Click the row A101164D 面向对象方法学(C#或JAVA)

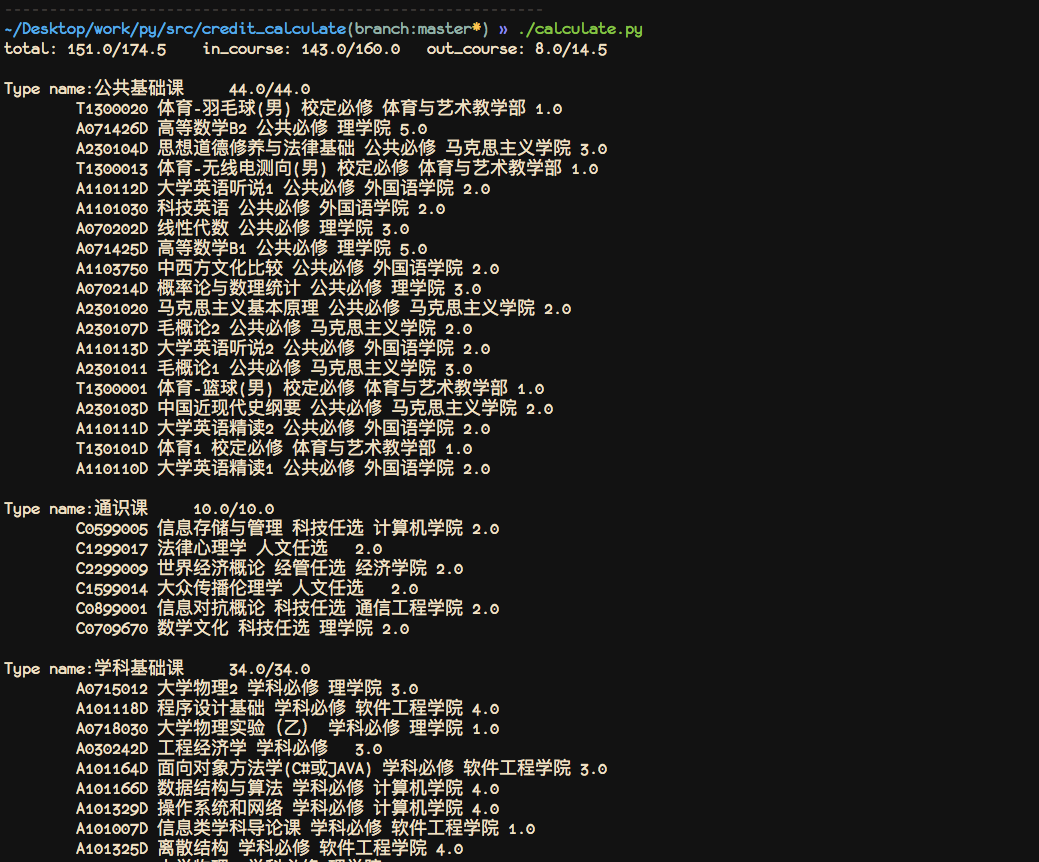342,769
